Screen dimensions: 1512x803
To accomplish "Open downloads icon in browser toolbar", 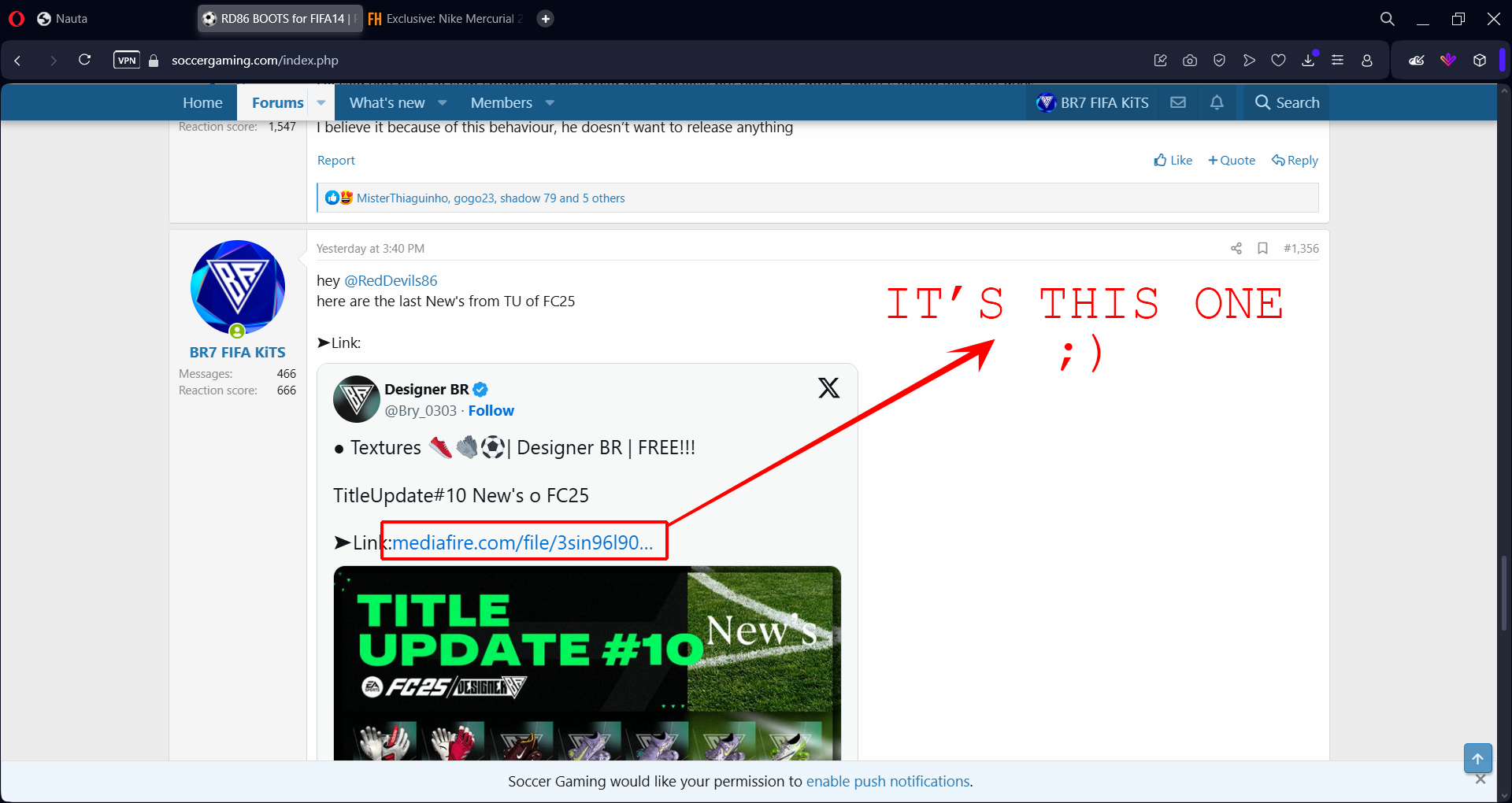I will (1308, 60).
